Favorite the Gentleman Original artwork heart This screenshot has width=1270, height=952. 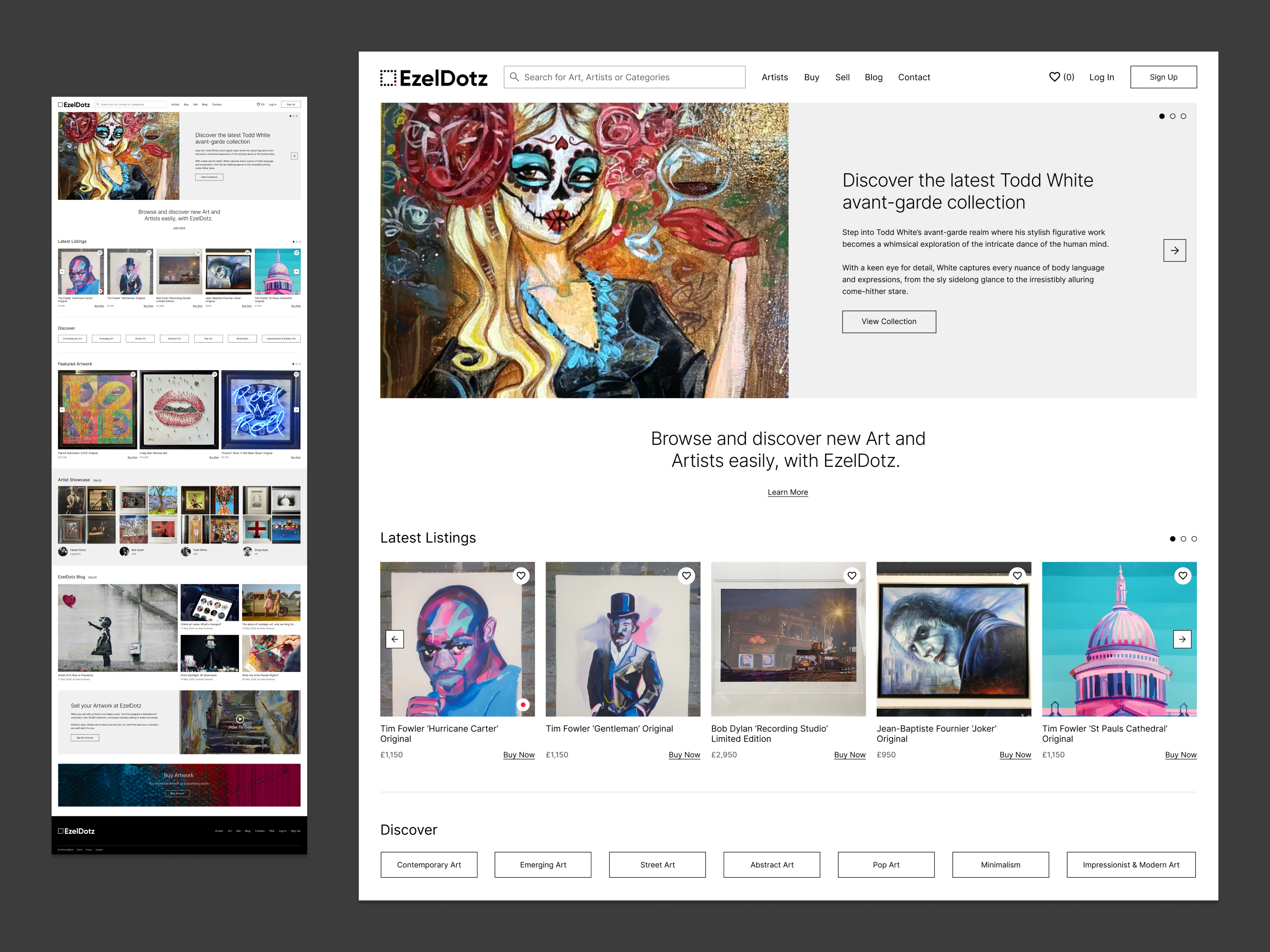pyautogui.click(x=686, y=576)
